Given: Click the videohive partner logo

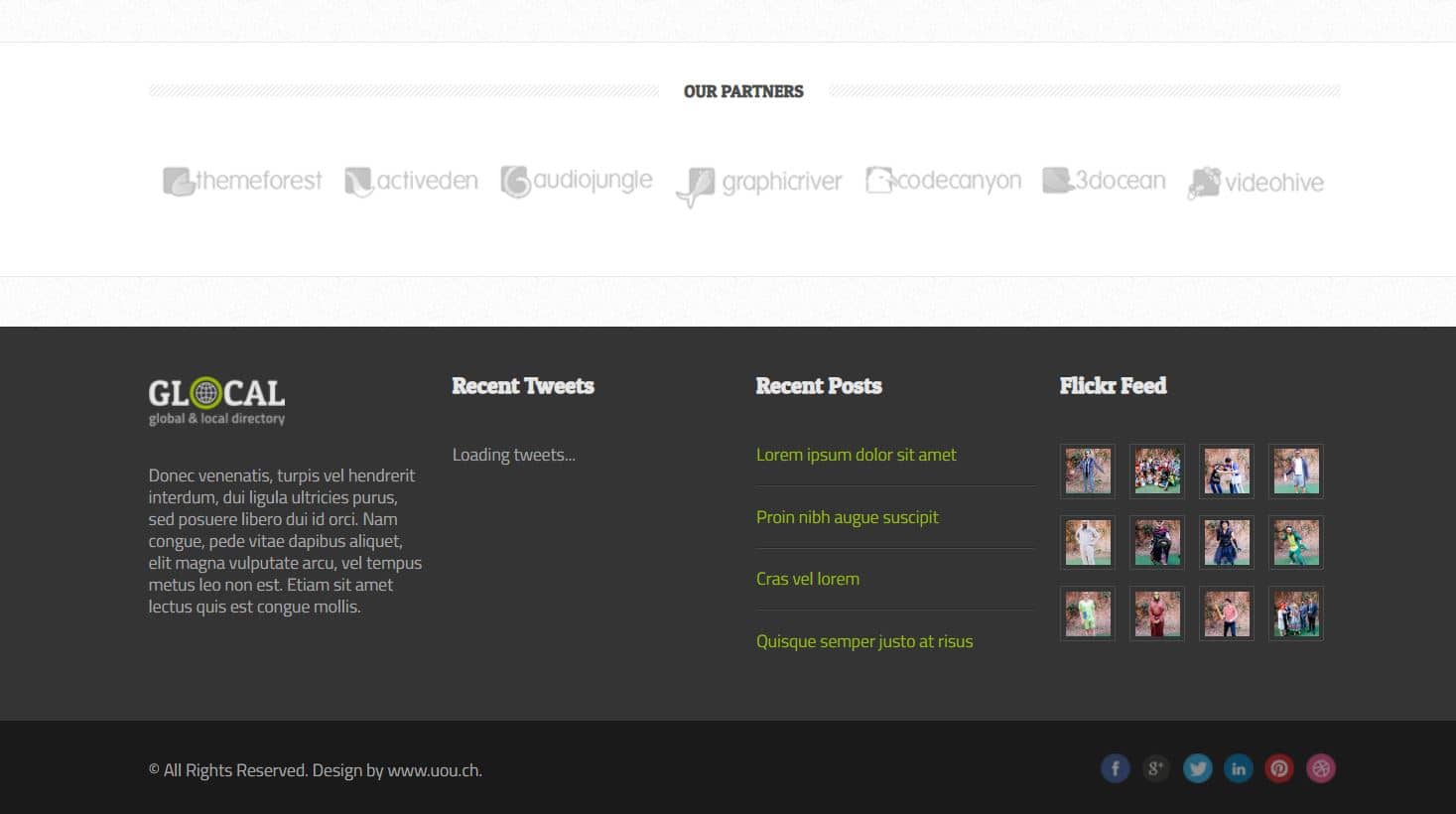Looking at the screenshot, I should 1256,183.
